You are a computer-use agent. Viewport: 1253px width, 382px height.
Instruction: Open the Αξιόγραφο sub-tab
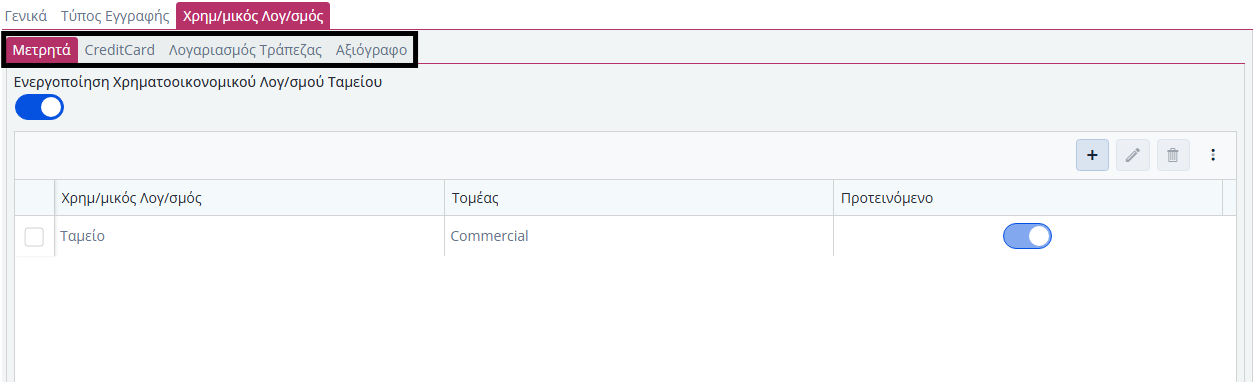coord(371,50)
